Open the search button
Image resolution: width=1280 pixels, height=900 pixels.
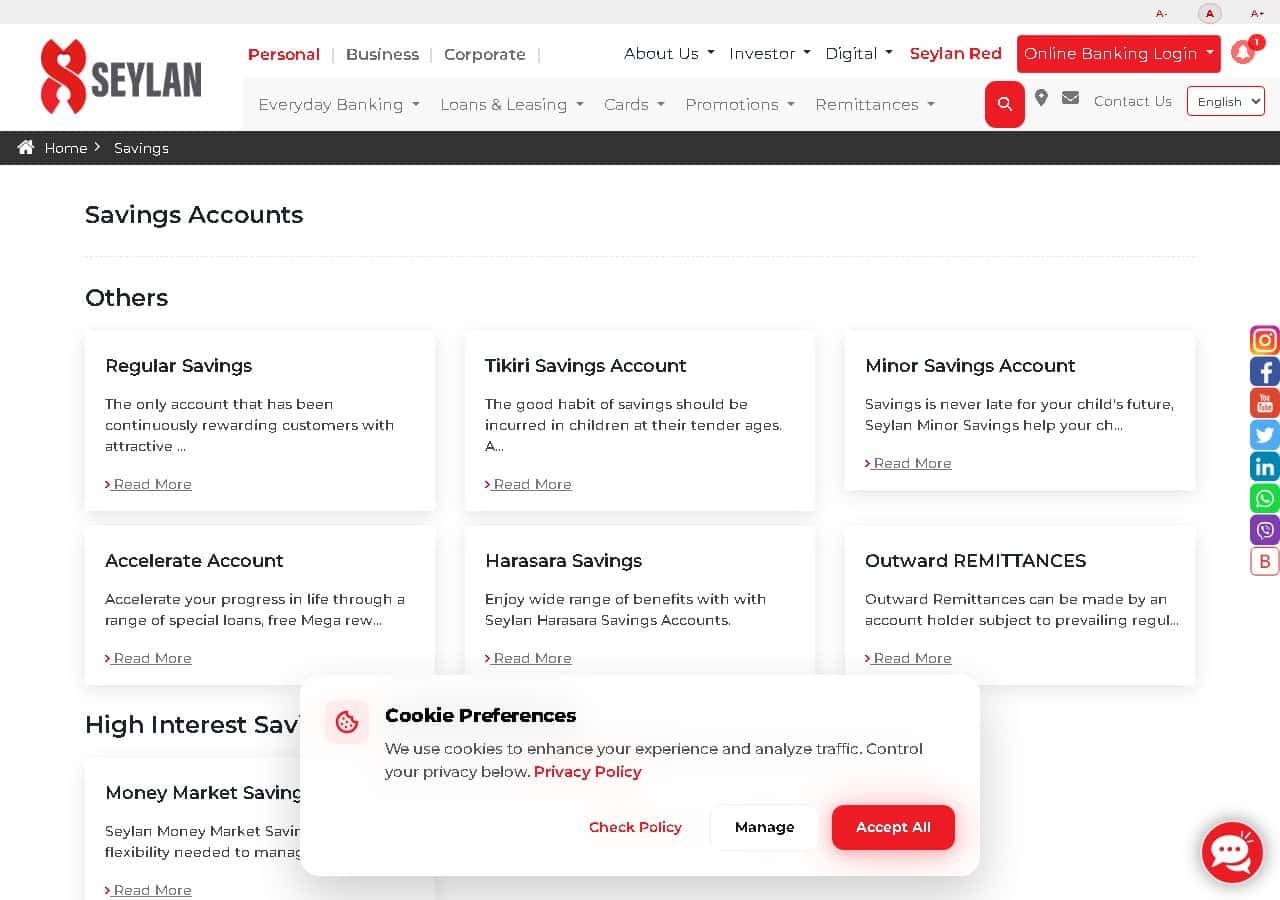point(1005,104)
